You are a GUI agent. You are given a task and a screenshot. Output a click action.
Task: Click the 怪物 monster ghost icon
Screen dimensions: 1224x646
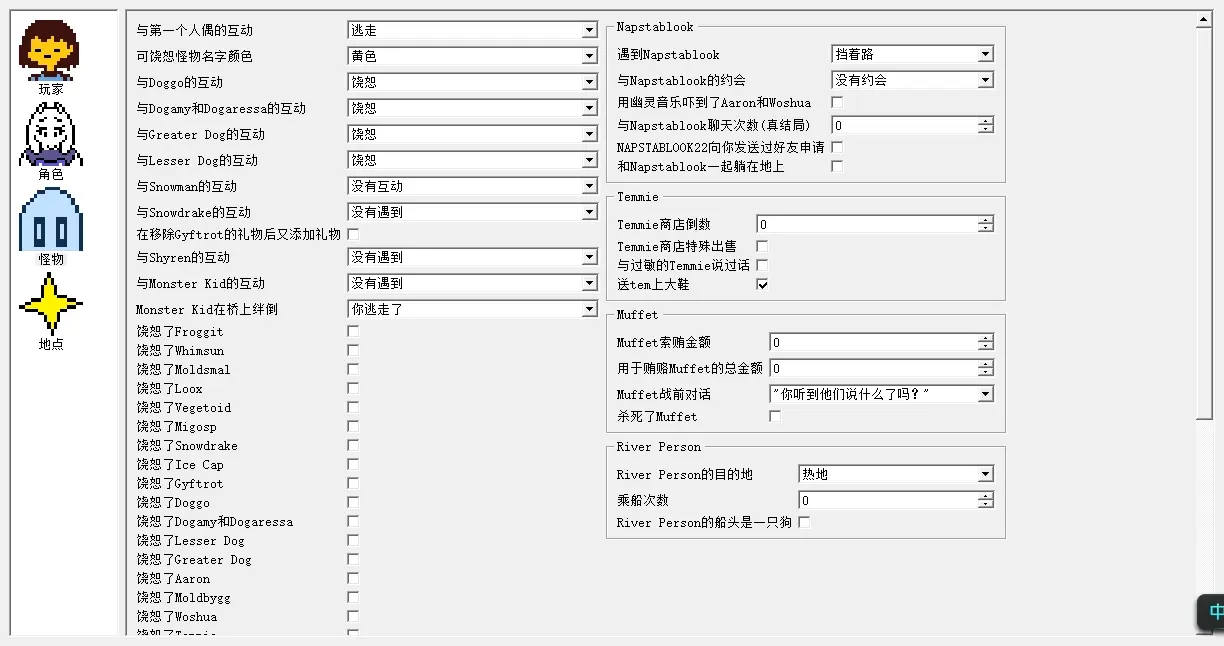point(48,220)
